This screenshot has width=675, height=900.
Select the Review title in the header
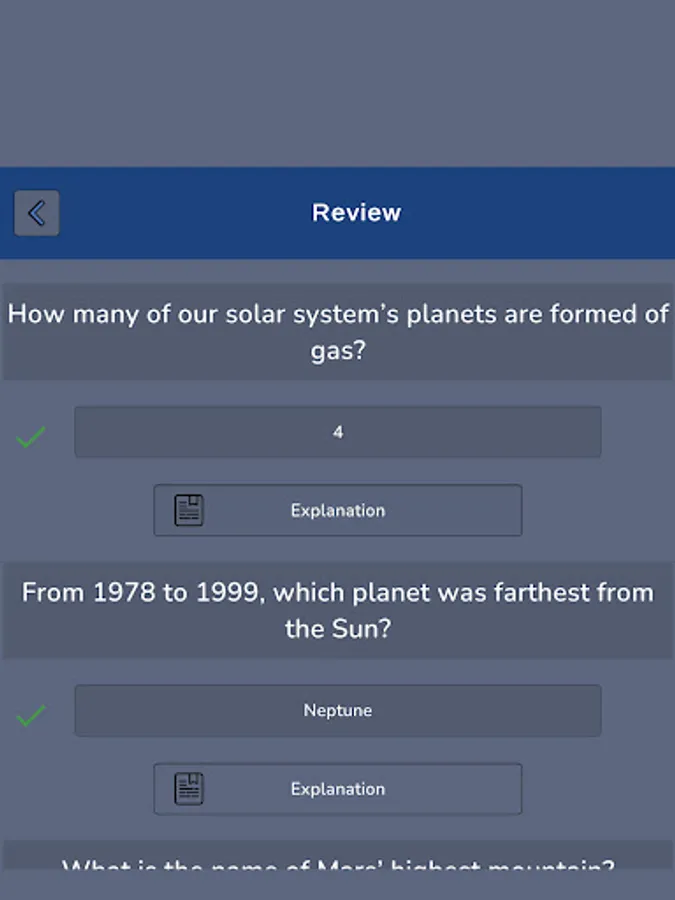pos(356,212)
